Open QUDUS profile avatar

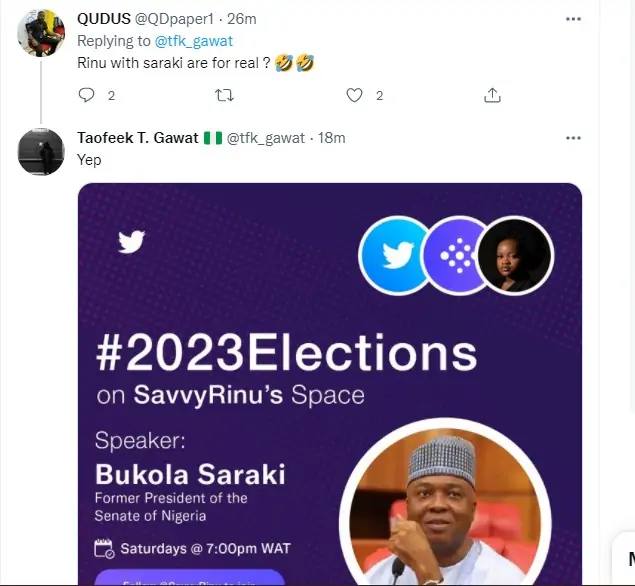41,33
